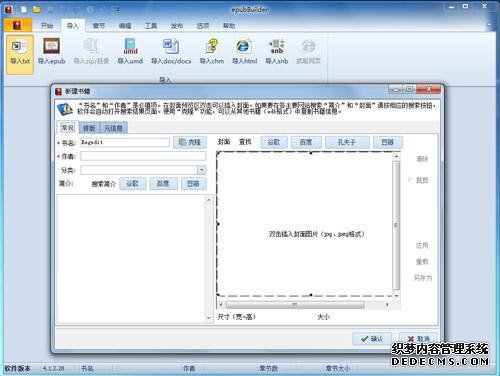This screenshot has height=376, width=500.
Task: Expand the 分类 category dropdown arrow
Action: (x=201, y=170)
